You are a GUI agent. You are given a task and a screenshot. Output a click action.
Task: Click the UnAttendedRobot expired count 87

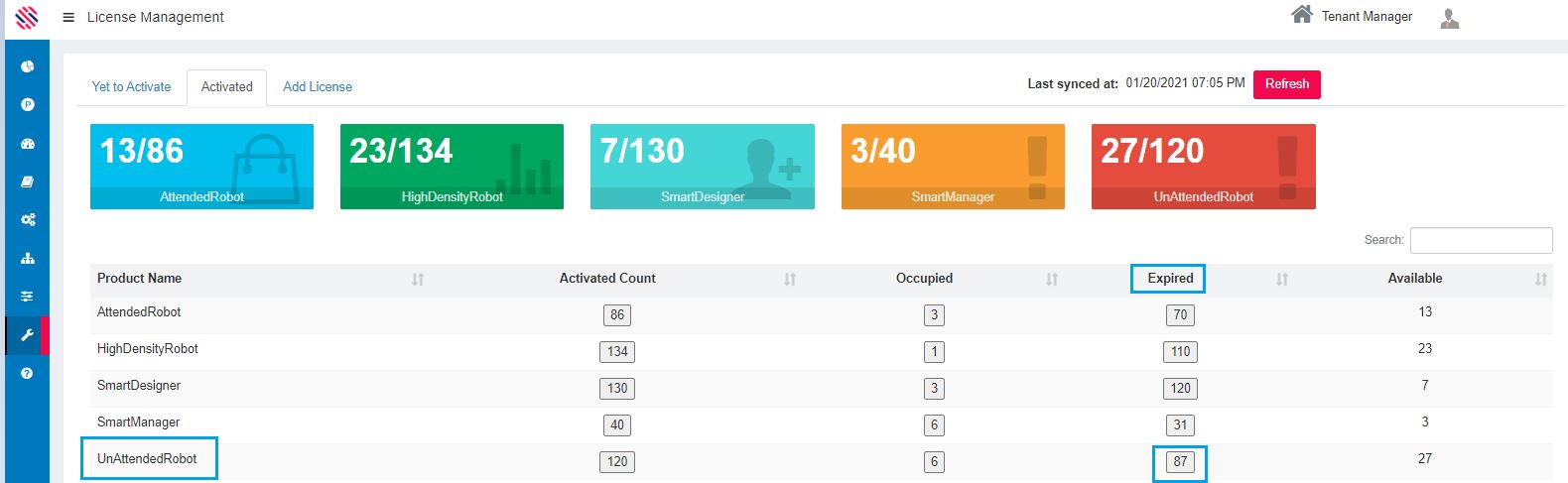click(x=1180, y=462)
